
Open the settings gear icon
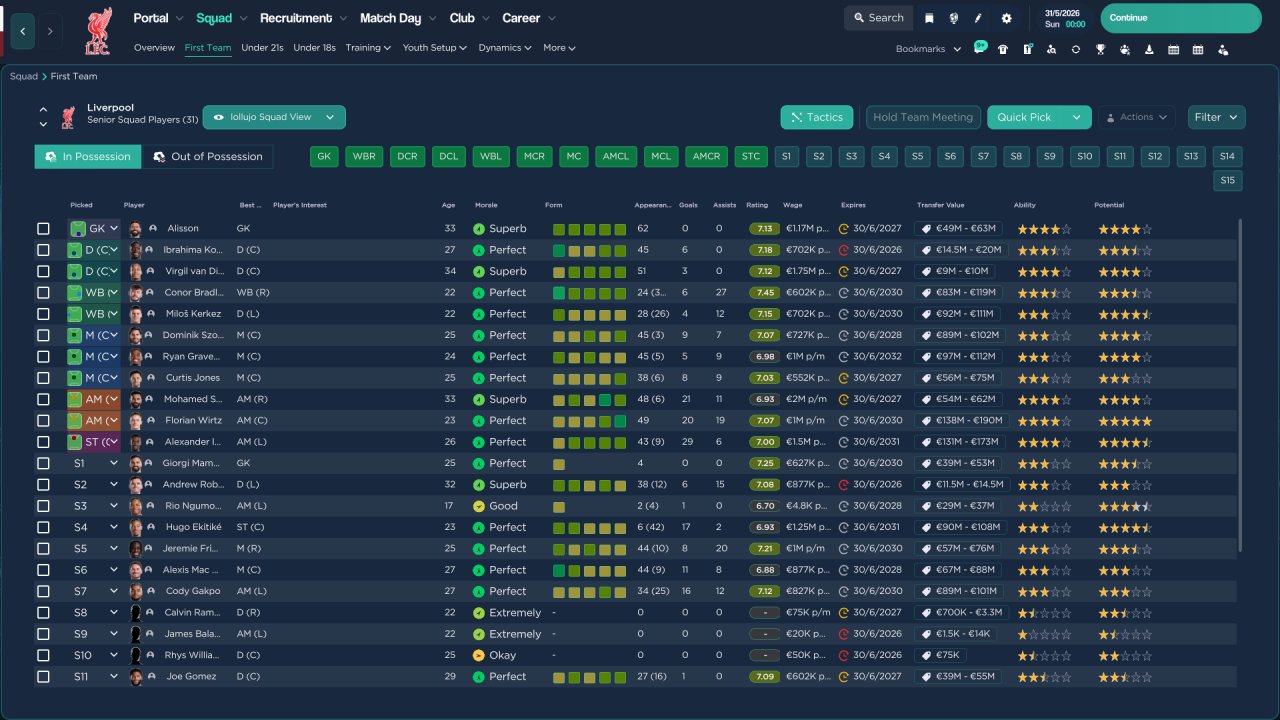(x=1006, y=18)
